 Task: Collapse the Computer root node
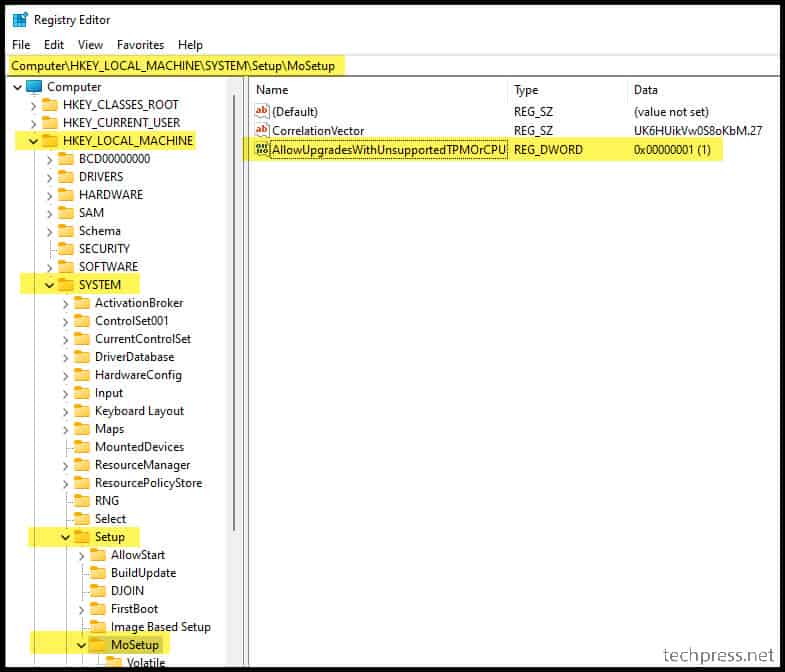point(18,88)
